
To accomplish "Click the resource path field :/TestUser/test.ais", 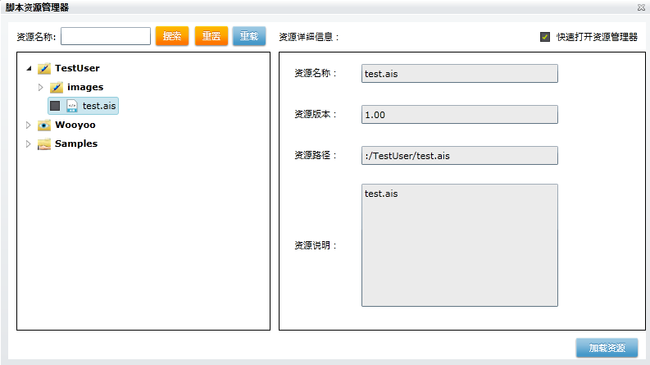I will point(459,156).
